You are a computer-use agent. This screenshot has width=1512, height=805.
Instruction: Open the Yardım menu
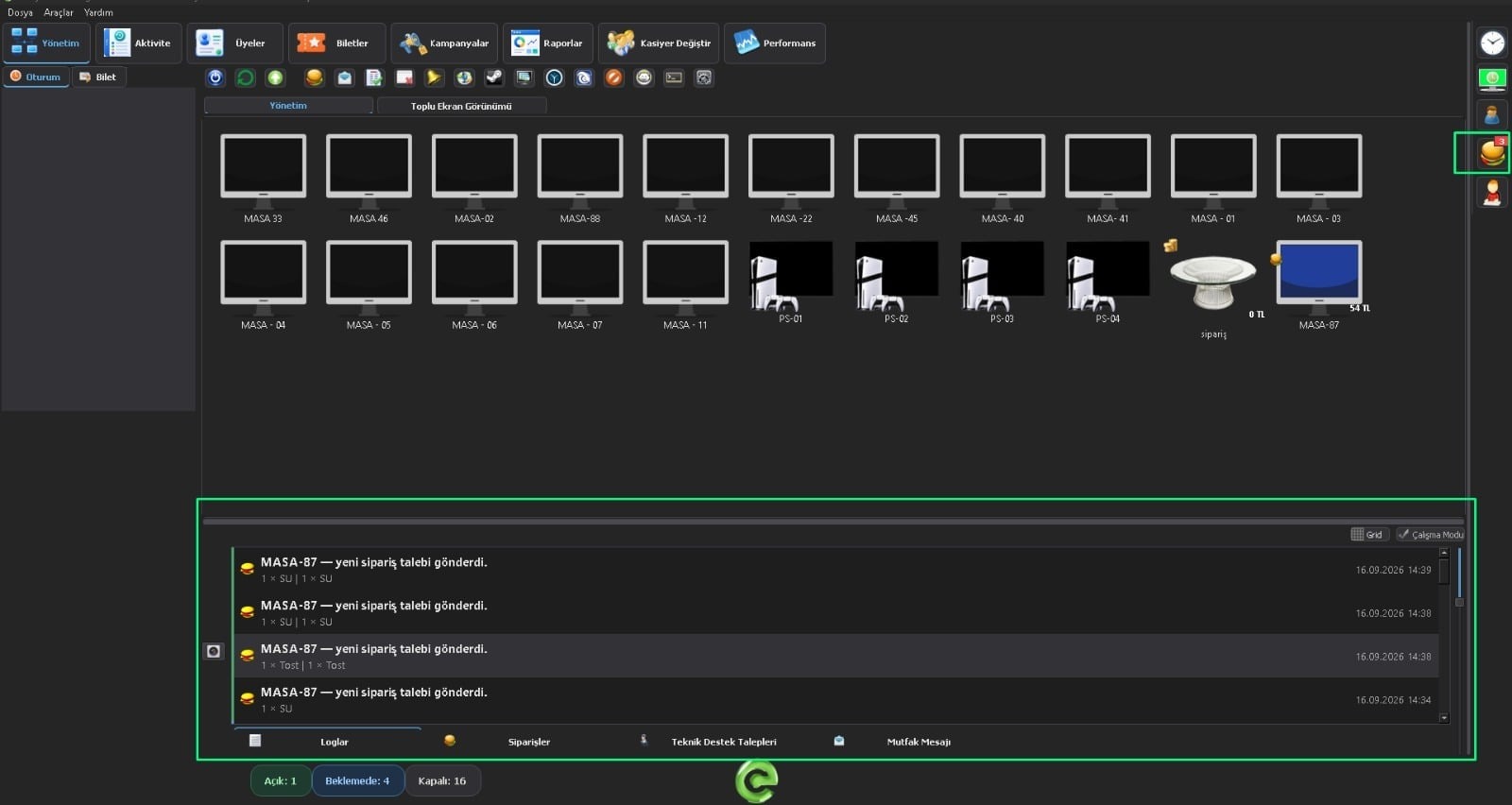click(98, 12)
